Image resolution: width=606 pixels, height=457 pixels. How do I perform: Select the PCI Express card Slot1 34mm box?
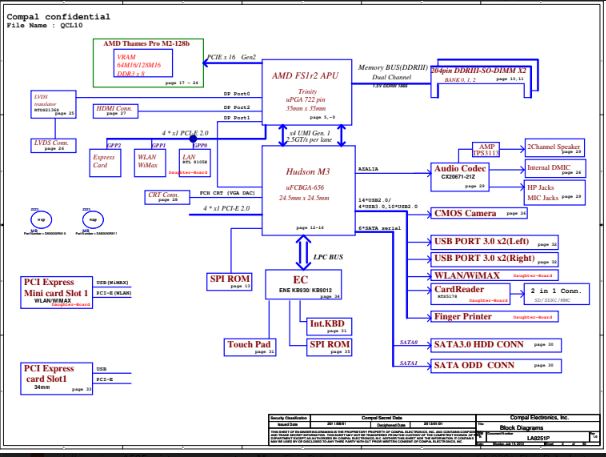(x=56, y=379)
